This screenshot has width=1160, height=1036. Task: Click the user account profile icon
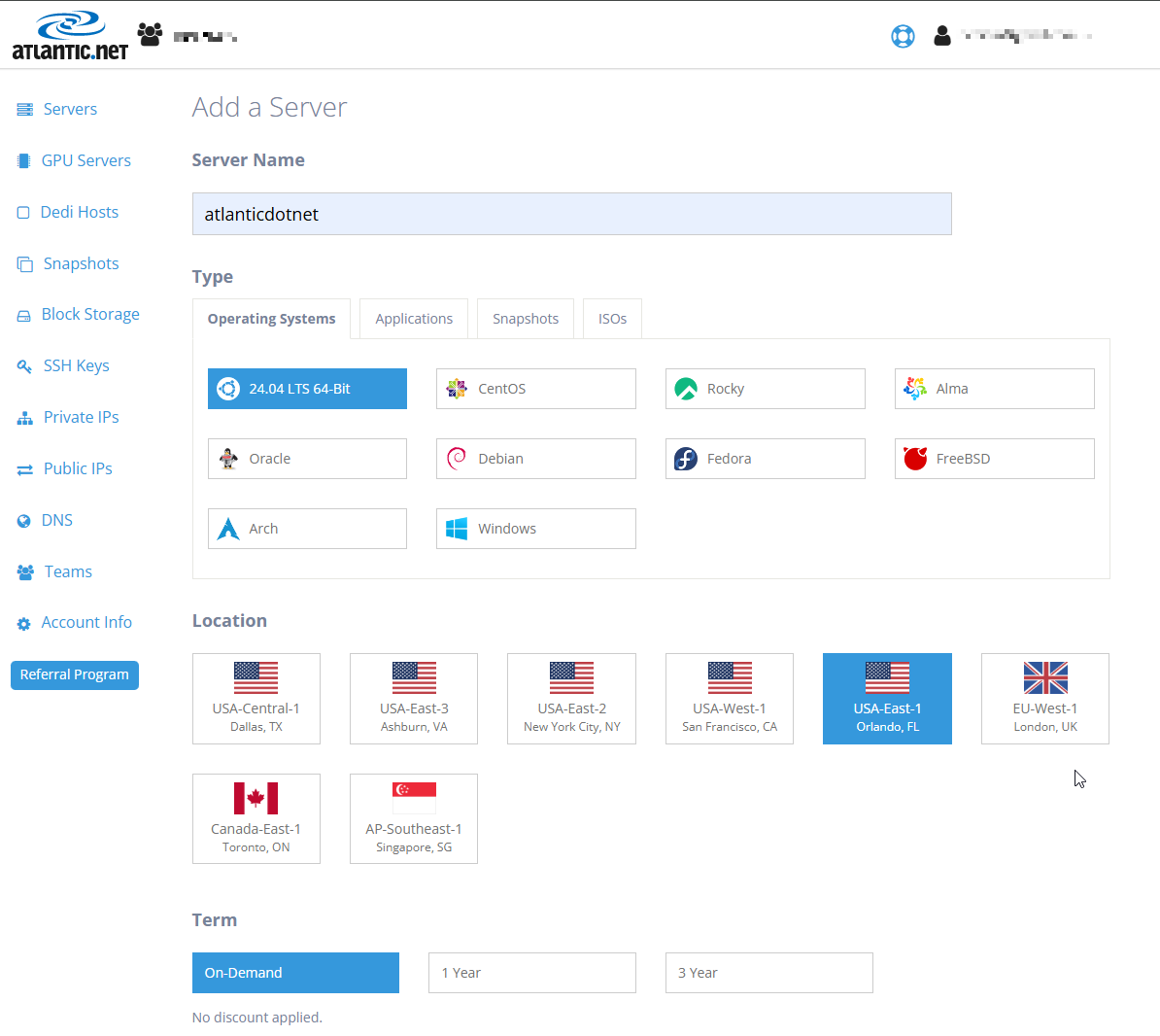(x=941, y=37)
